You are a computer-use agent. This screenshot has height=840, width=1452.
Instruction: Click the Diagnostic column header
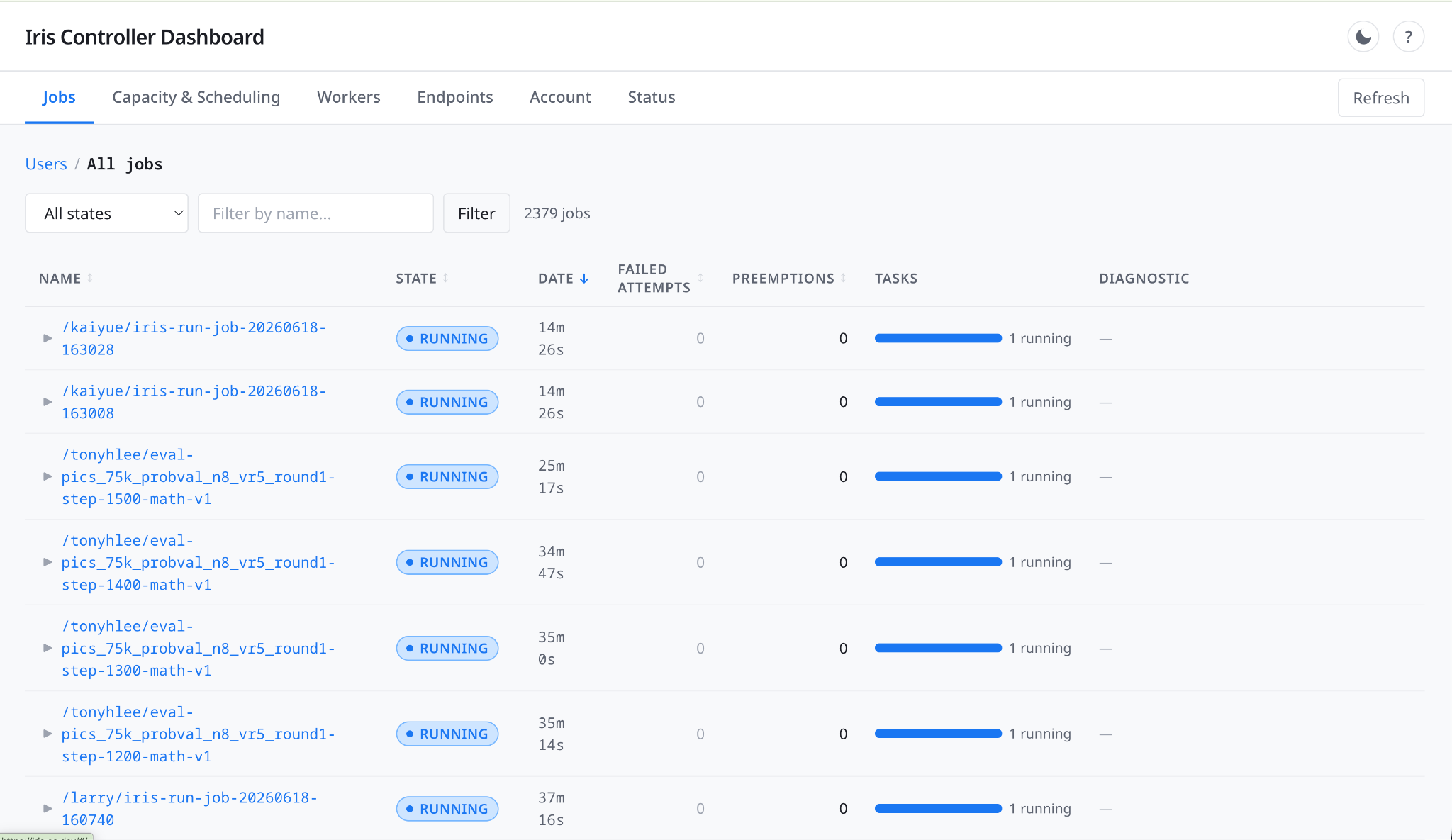pos(1144,279)
